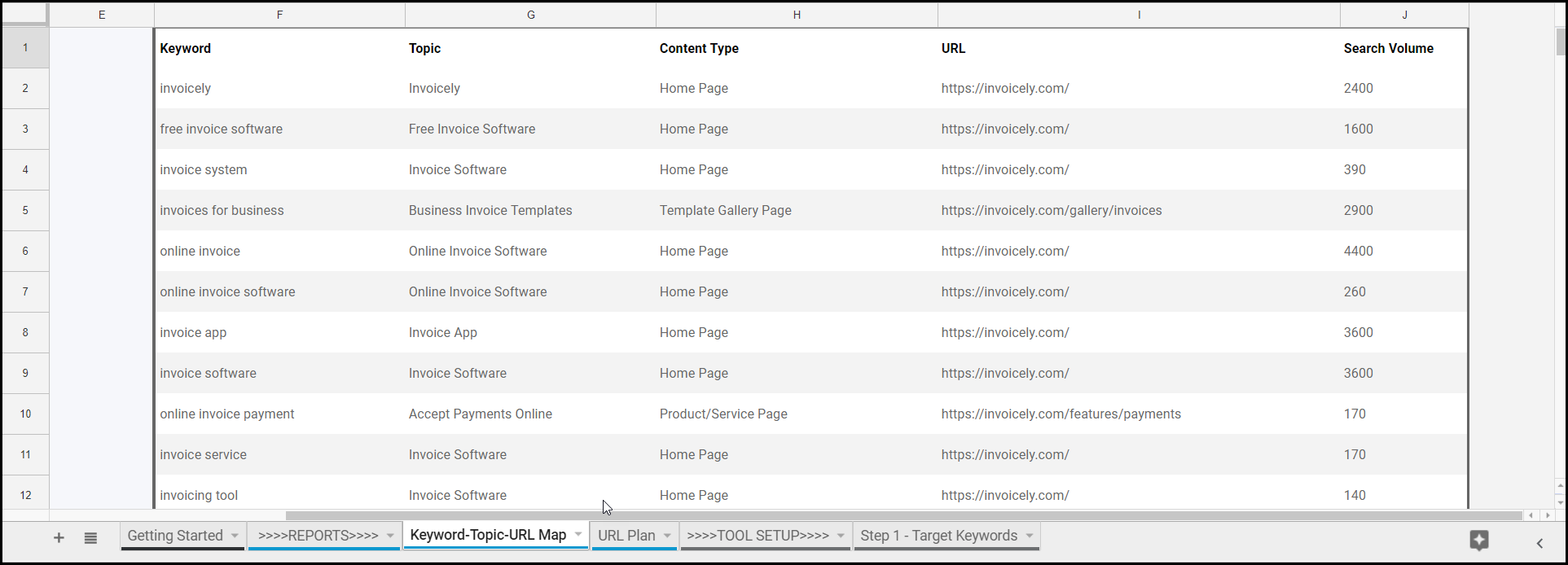Open the Explore star icon
This screenshot has height=565, width=1568.
(1479, 541)
